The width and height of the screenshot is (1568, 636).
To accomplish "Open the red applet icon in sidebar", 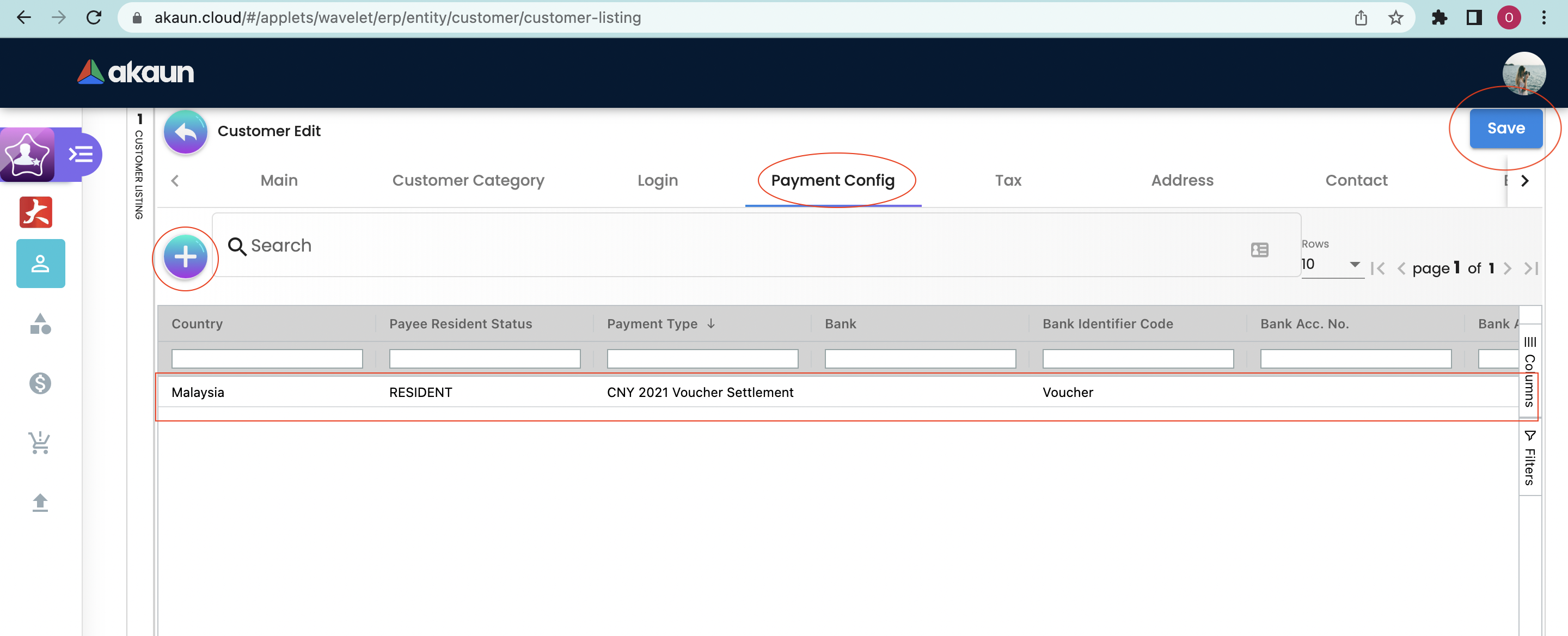I will 36,212.
